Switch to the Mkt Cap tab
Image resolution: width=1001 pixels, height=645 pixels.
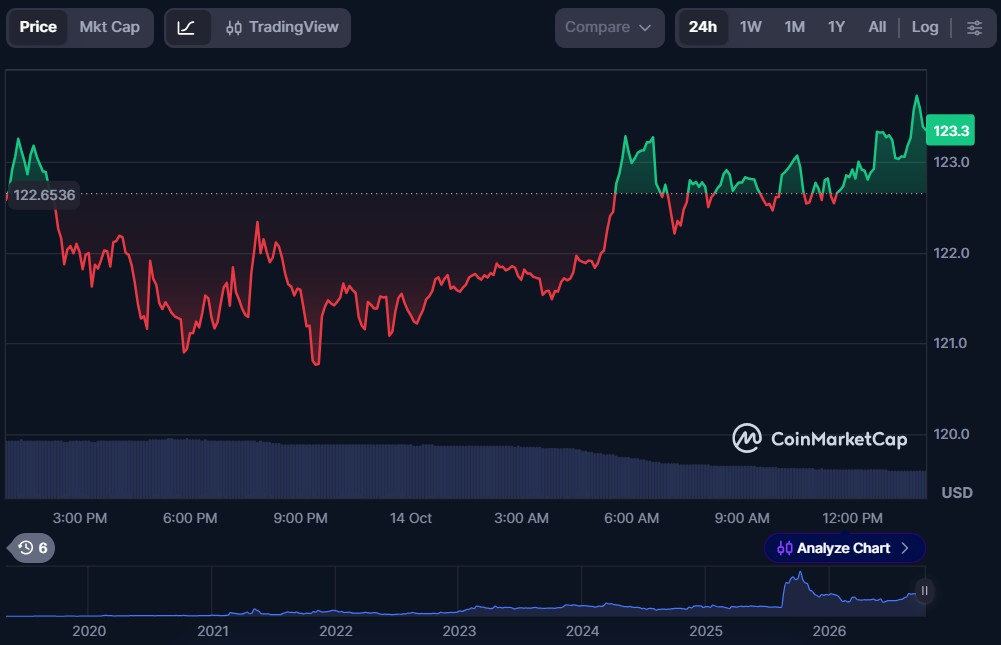(x=110, y=27)
